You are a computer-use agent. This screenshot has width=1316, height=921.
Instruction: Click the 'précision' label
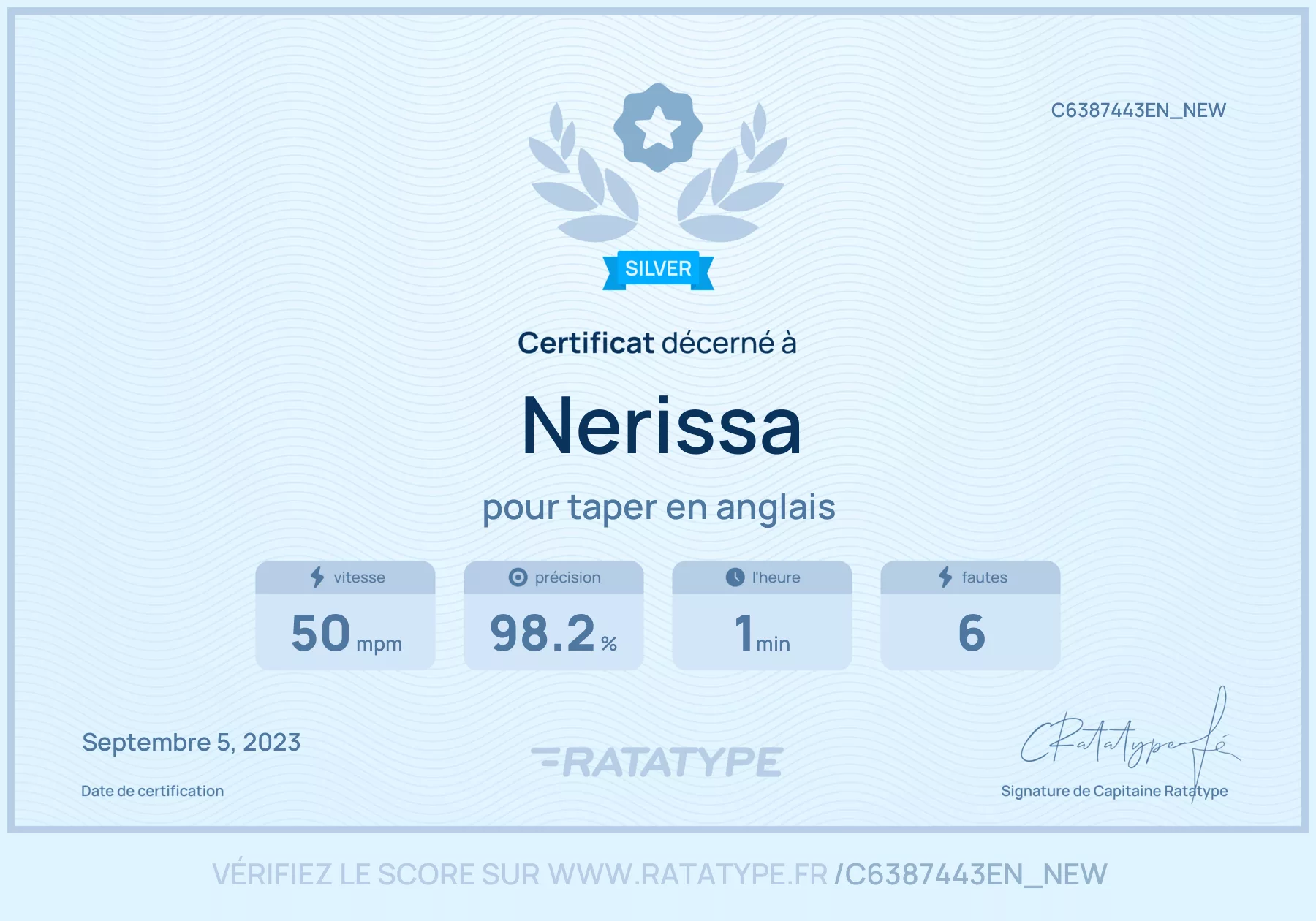(567, 577)
